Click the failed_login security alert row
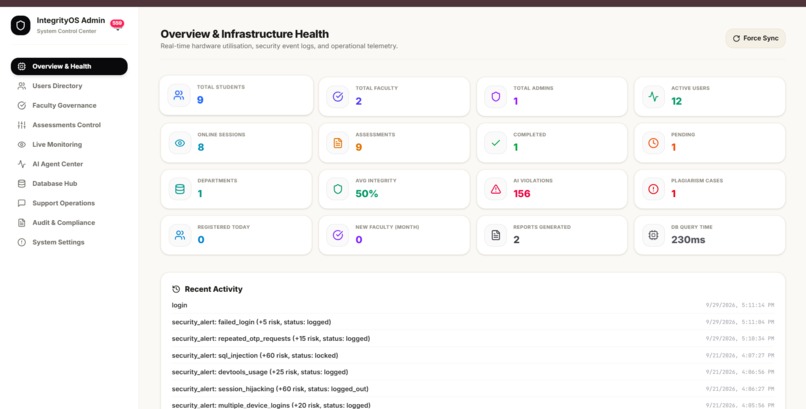The image size is (806, 409). tap(473, 322)
